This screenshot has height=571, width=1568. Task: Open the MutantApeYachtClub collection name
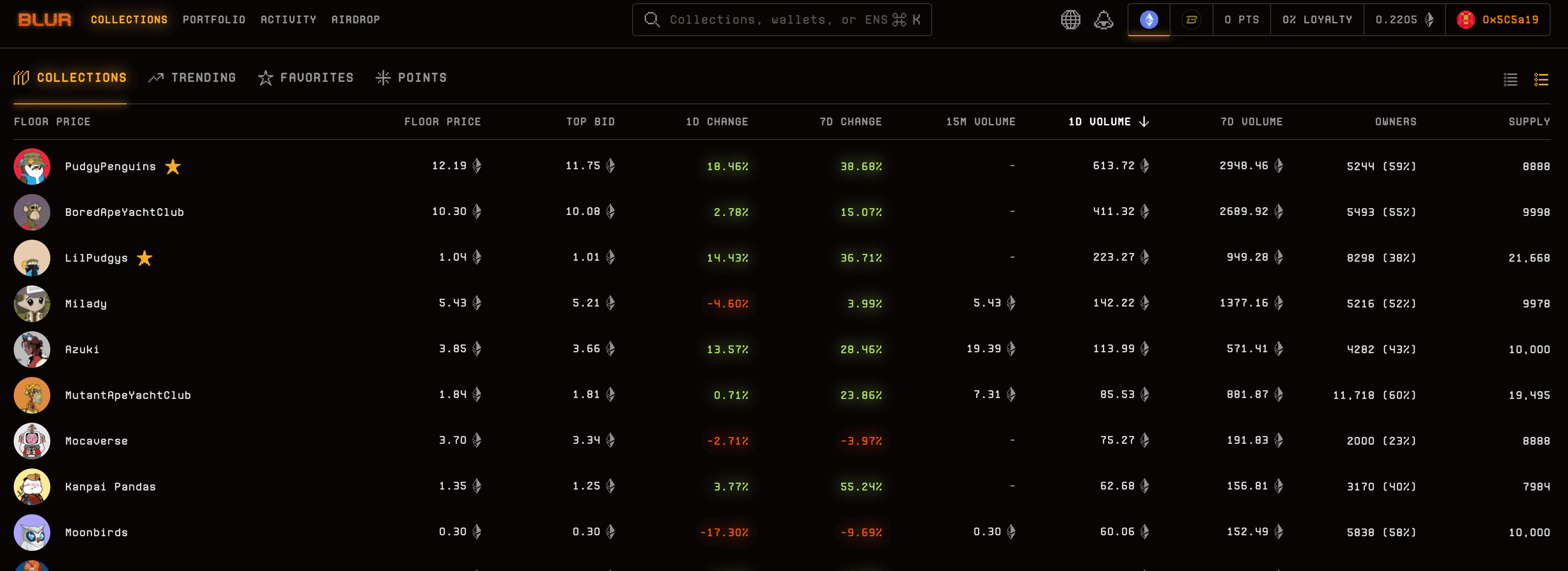coord(128,395)
